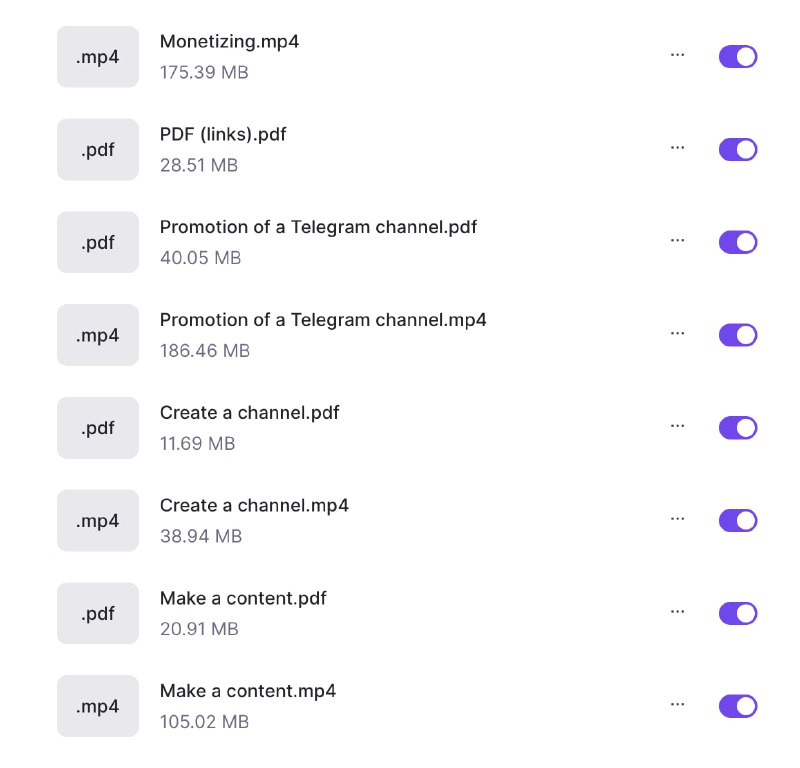Disable the Make a content.mp4 switch
800x768 pixels.
(738, 705)
